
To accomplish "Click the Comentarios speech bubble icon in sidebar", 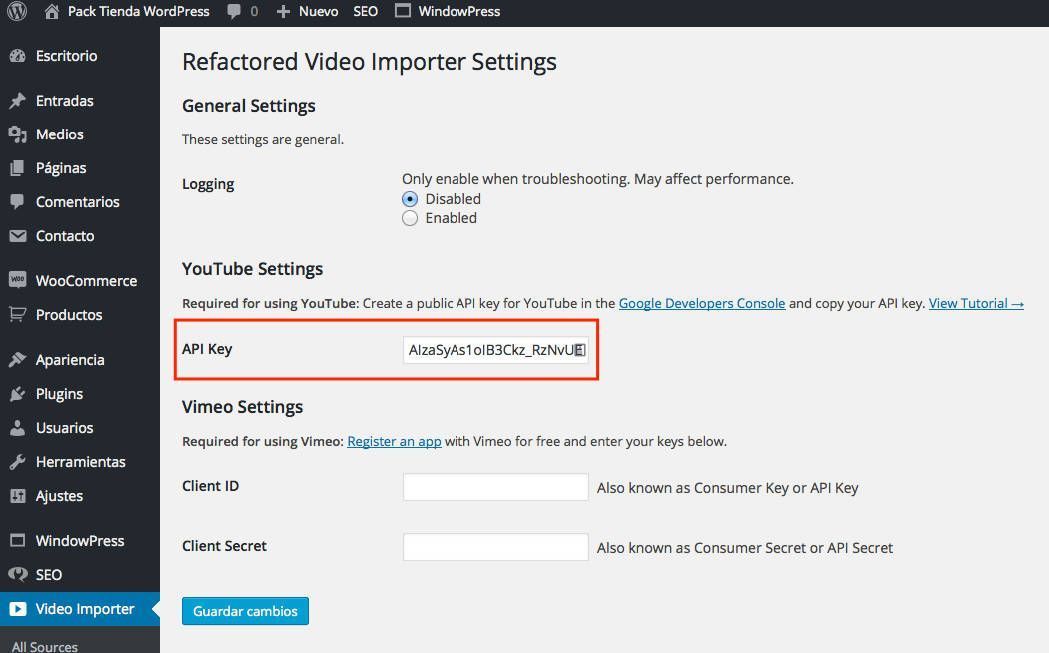I will pyautogui.click(x=17, y=201).
